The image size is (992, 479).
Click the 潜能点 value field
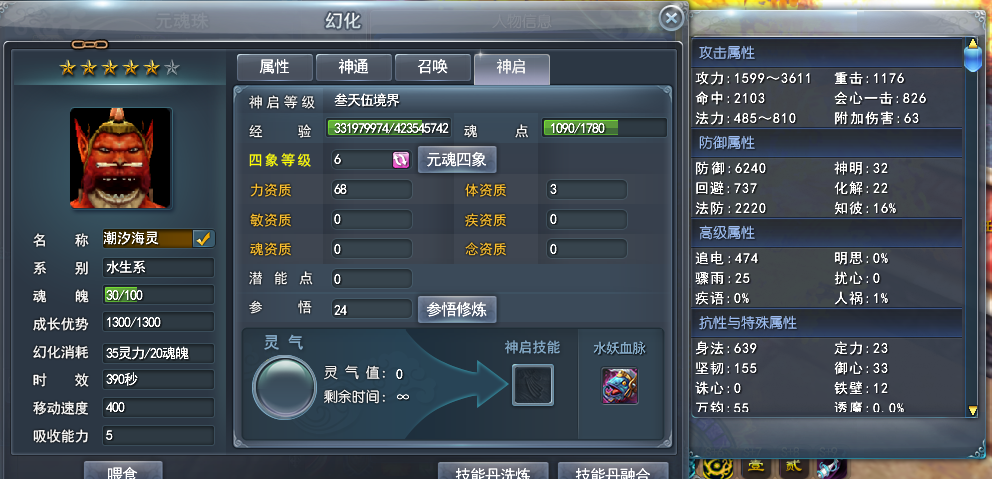(x=371, y=279)
